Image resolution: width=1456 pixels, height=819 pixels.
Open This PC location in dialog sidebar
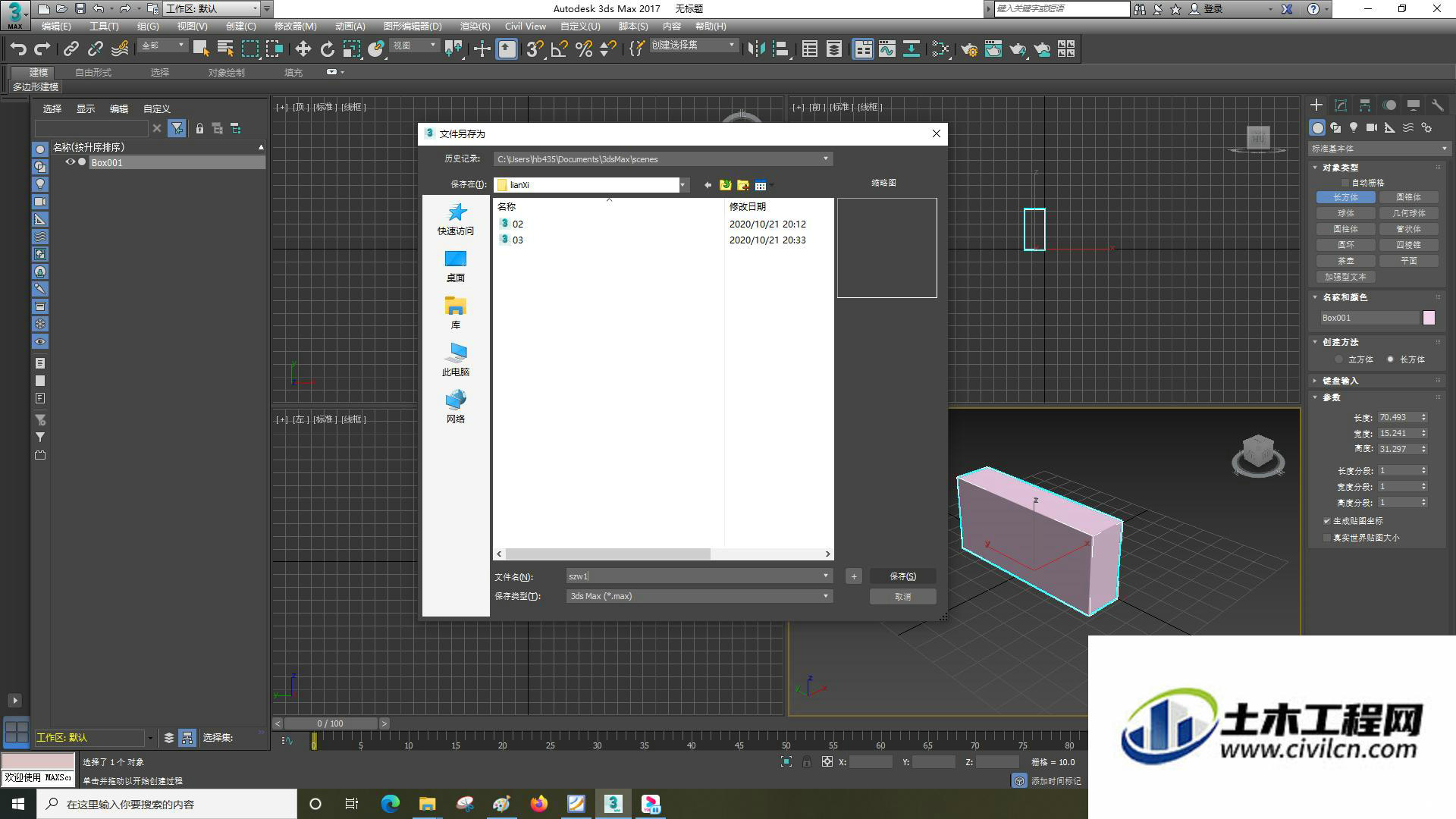tap(455, 360)
